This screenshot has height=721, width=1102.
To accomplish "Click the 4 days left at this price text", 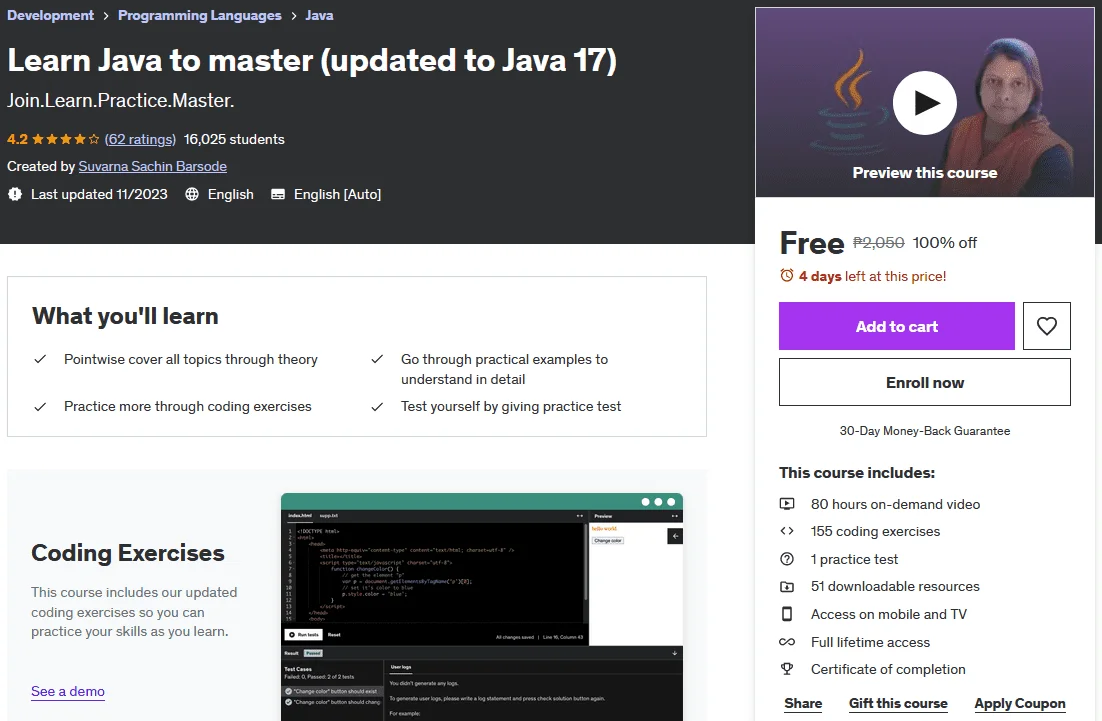I will pos(873,276).
